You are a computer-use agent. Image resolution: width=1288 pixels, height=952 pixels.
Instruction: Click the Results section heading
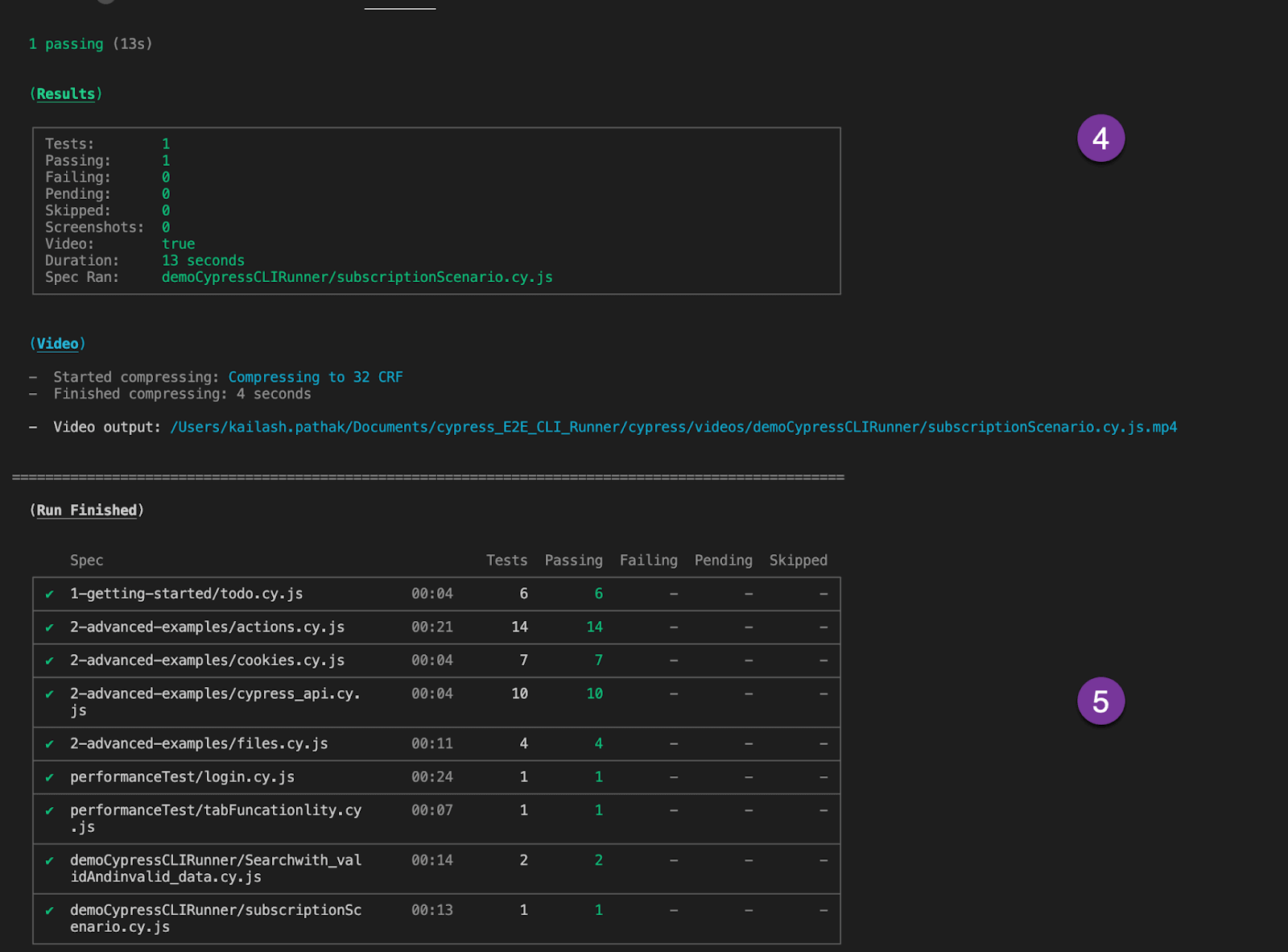click(x=66, y=94)
